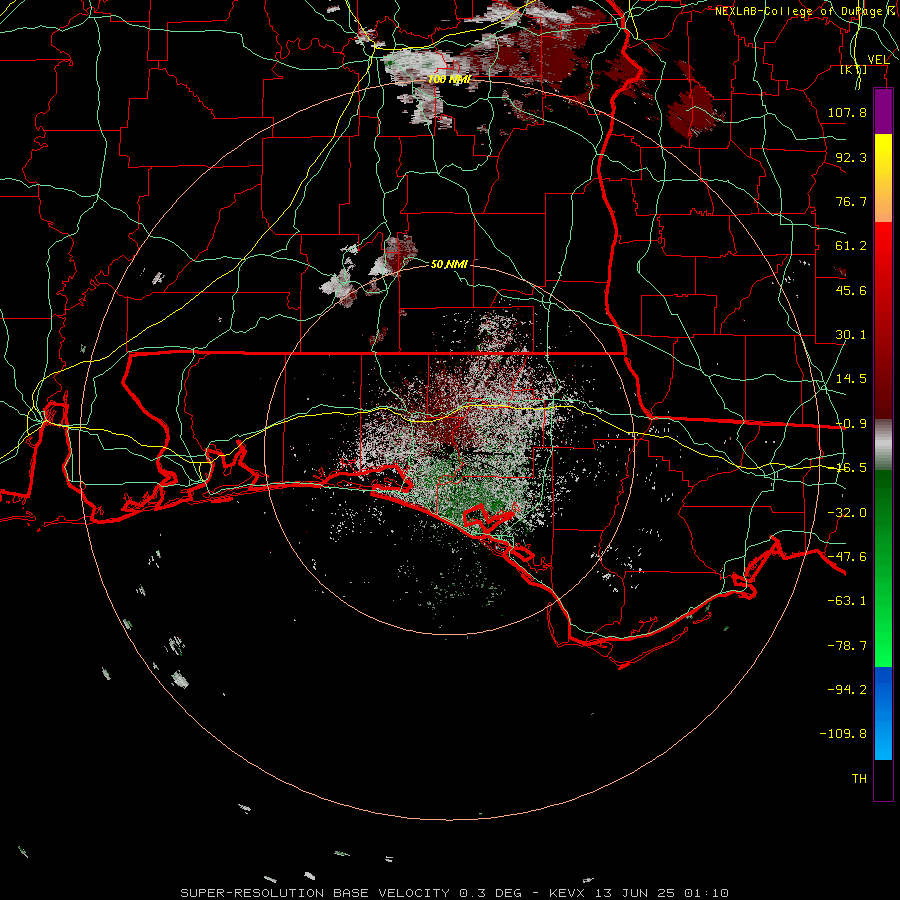Select the 45.6 legend value
Viewport: 900px width, 900px height.
pos(851,290)
